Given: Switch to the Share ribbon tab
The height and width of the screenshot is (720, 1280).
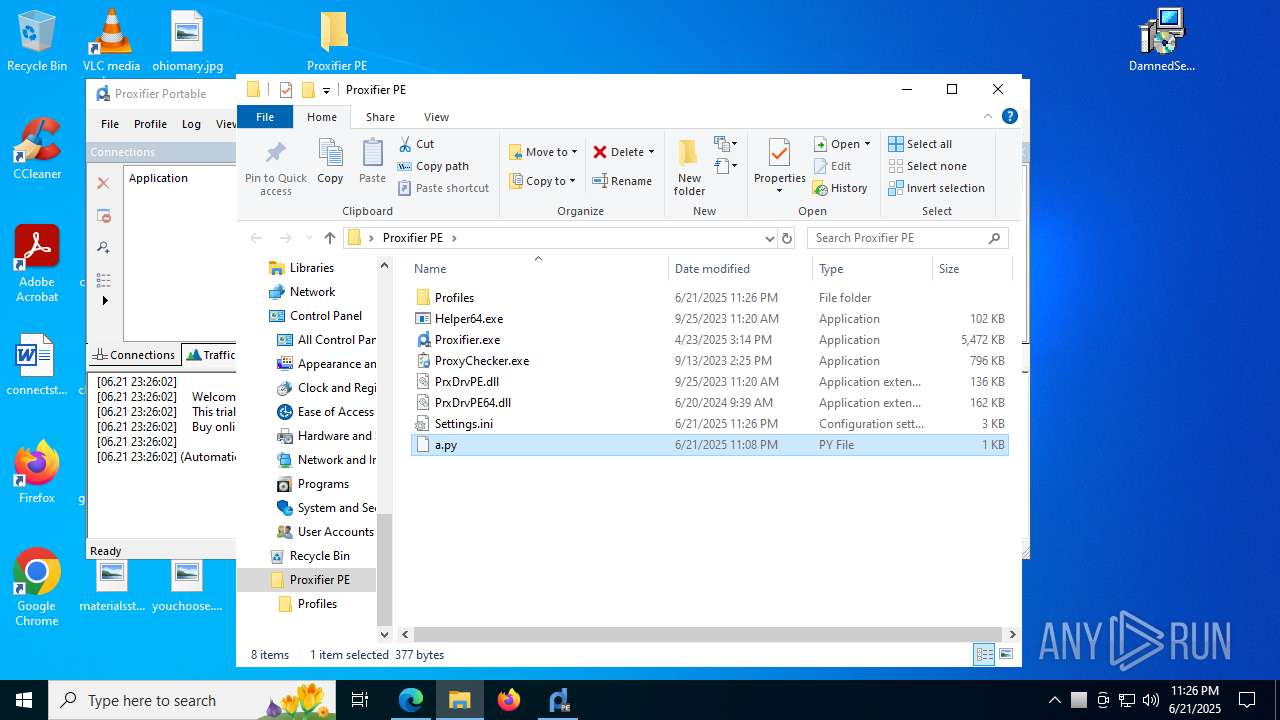Looking at the screenshot, I should click(x=380, y=117).
